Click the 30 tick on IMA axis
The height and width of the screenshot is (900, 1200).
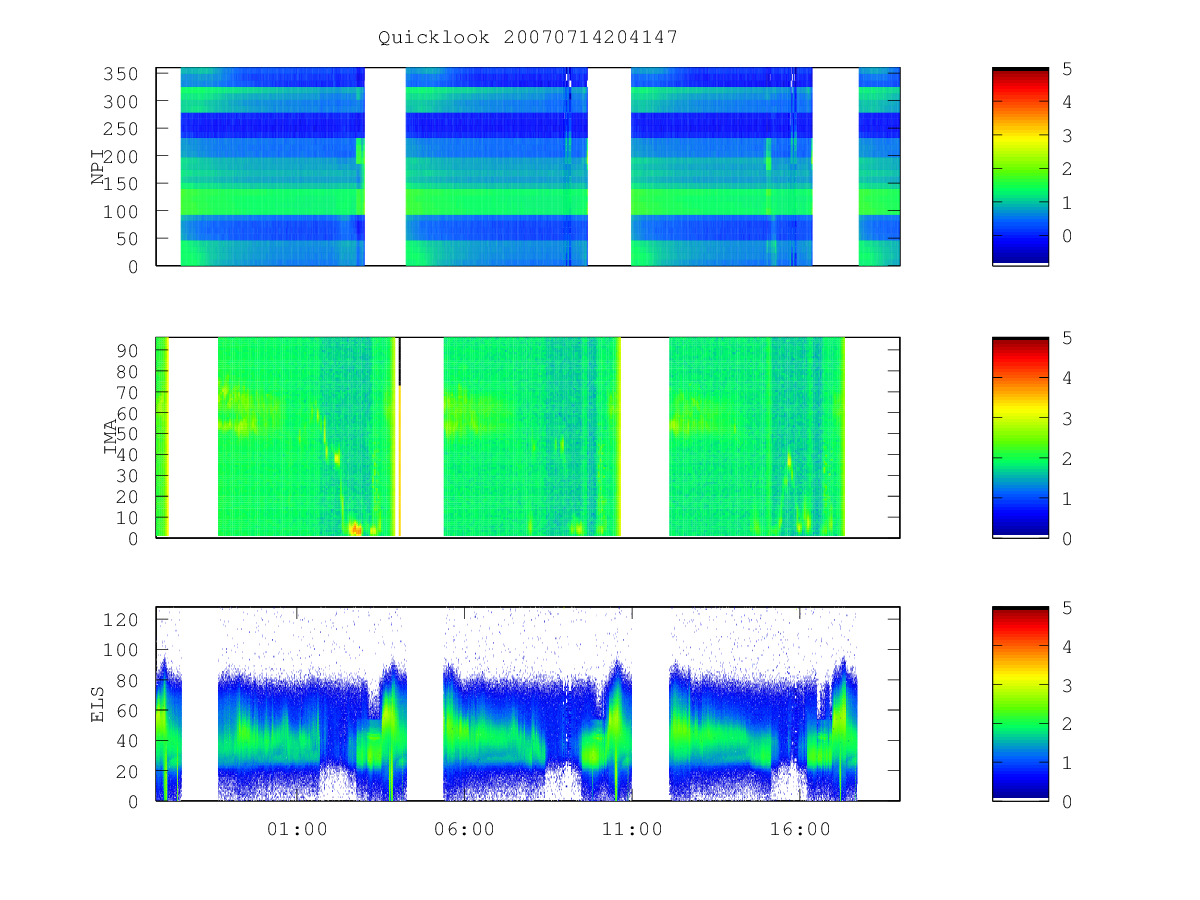[x=127, y=476]
